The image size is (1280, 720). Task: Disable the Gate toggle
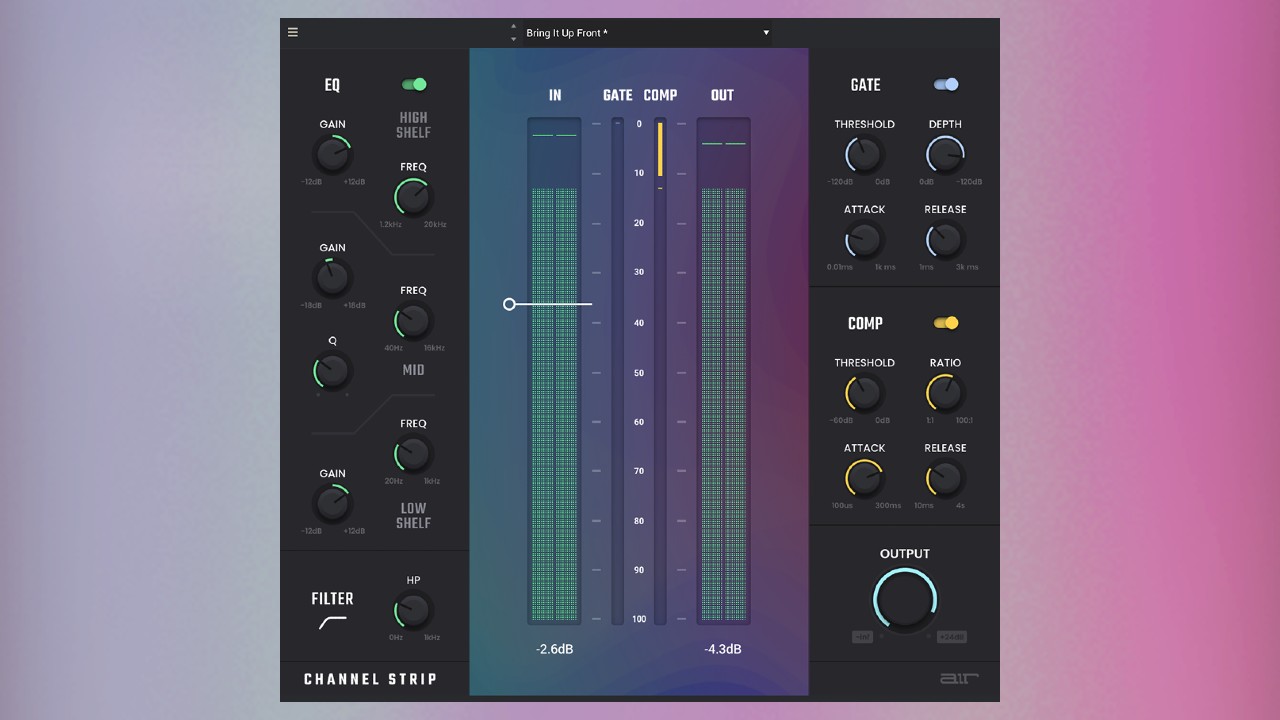944,84
